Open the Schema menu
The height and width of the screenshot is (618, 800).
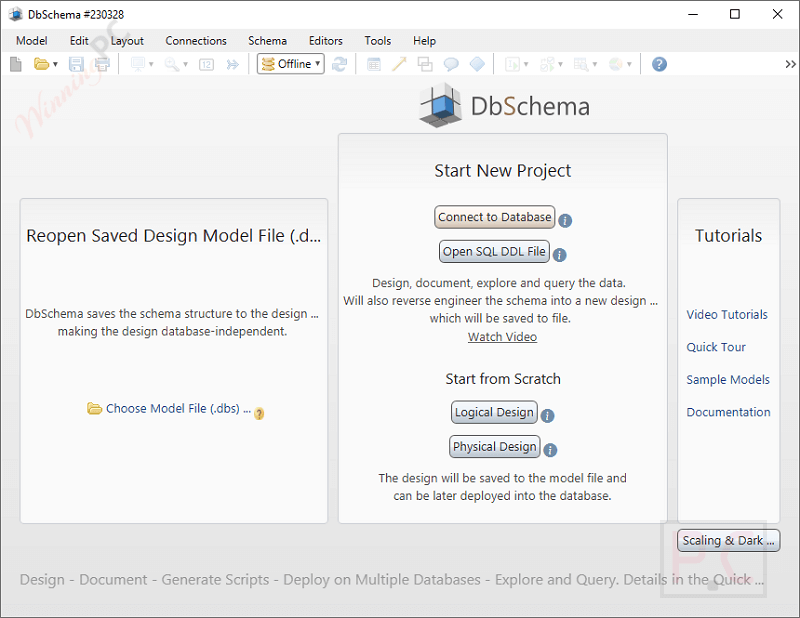(x=267, y=41)
